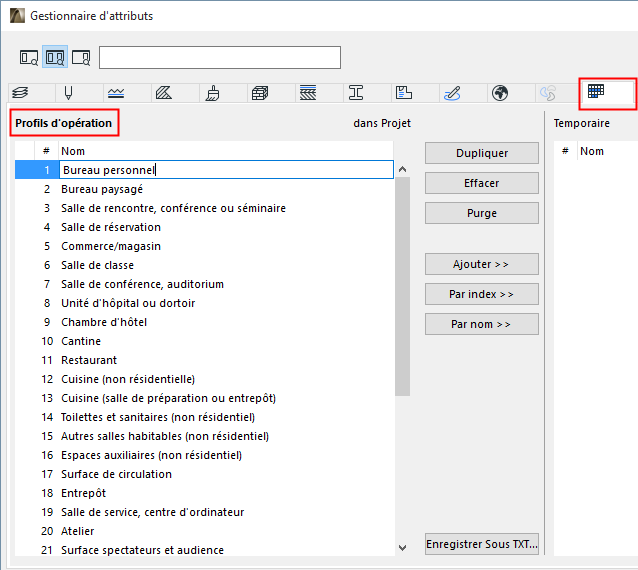Image resolution: width=638 pixels, height=570 pixels.
Task: Select row Surface de circulation
Action: tap(204, 474)
